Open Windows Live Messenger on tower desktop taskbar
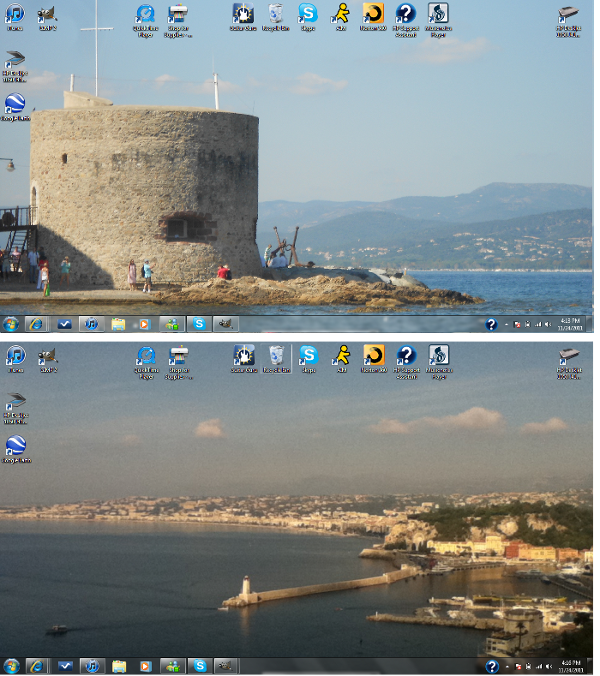This screenshot has width=600, height=676. click(x=172, y=324)
